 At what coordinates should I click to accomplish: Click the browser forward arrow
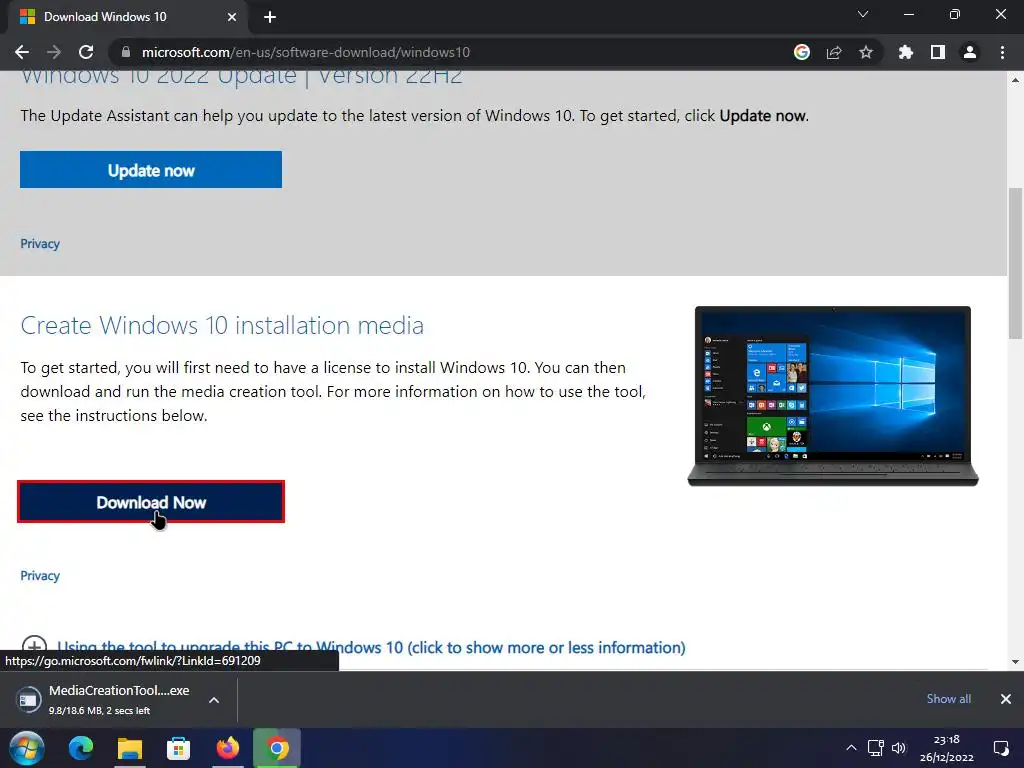pos(54,52)
